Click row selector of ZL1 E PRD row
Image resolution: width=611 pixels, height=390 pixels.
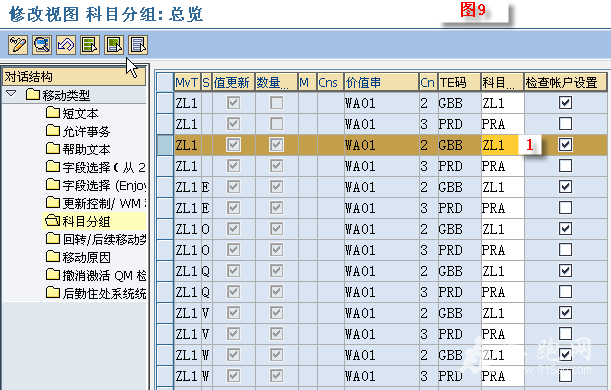pyautogui.click(x=165, y=208)
